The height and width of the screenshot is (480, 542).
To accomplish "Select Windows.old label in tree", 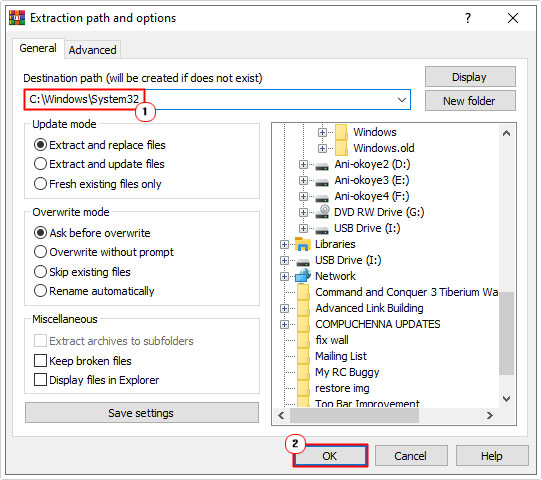I will point(384,148).
